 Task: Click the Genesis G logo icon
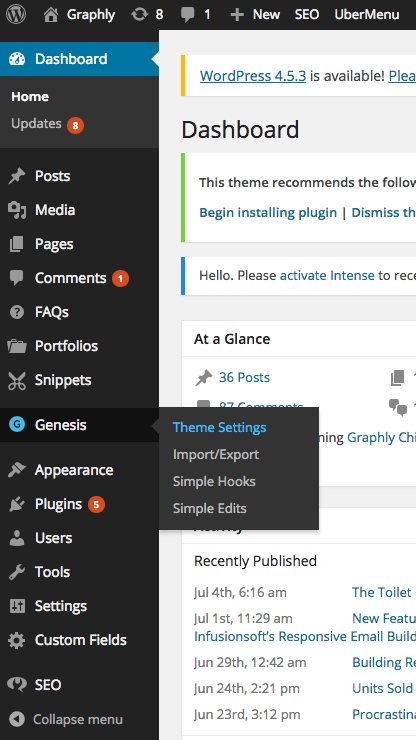point(17,425)
